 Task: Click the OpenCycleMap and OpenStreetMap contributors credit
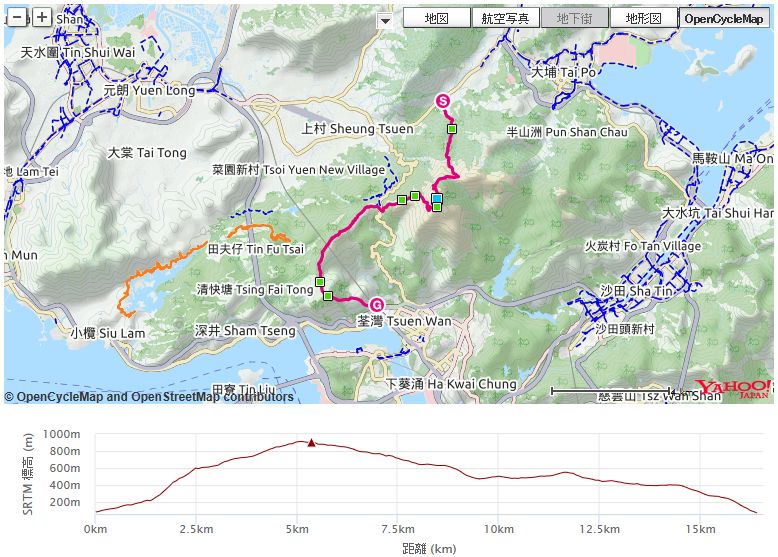[x=149, y=397]
